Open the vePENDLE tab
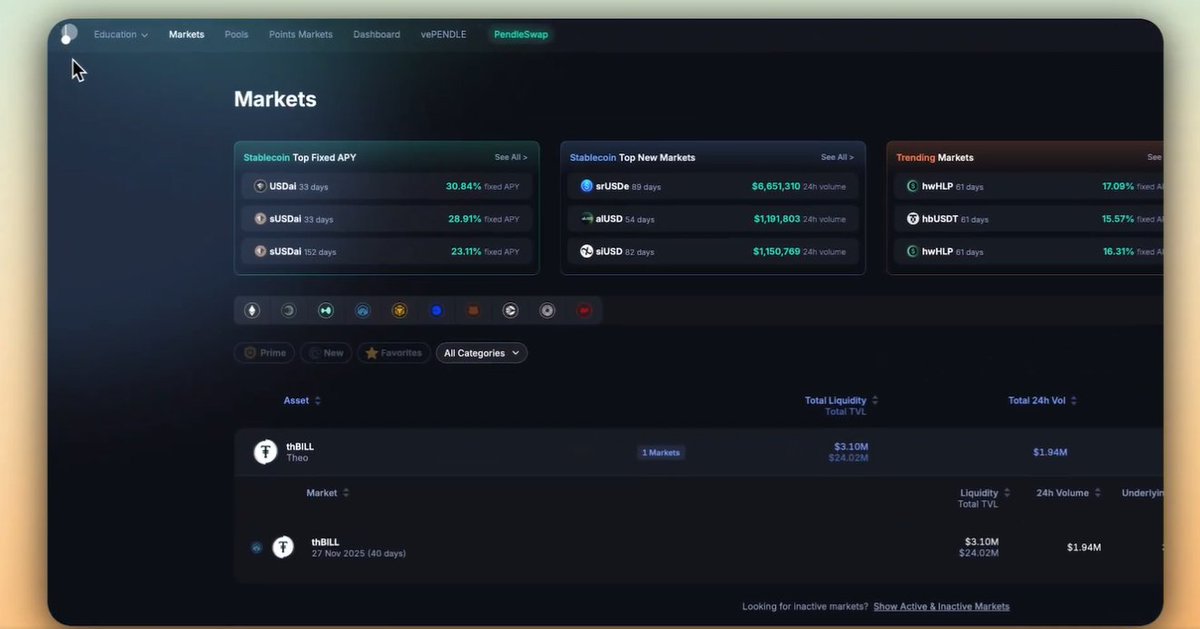 click(x=443, y=34)
